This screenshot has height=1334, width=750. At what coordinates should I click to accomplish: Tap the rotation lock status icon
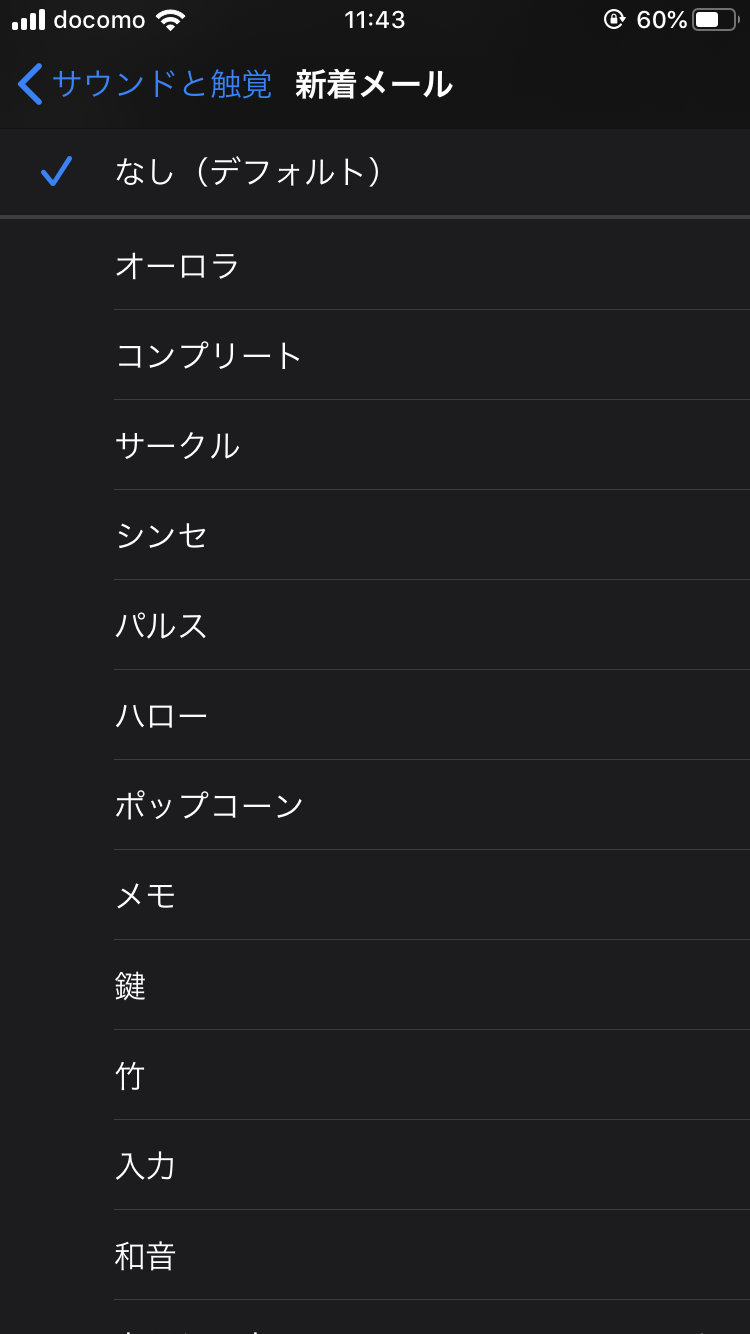pyautogui.click(x=614, y=20)
